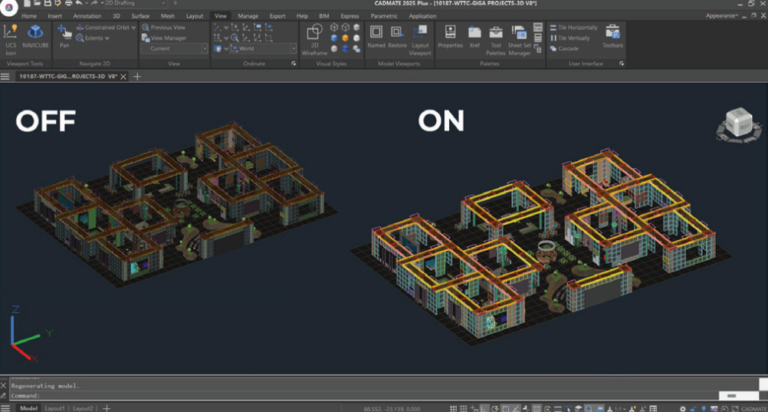Screen dimensions: 768x412
Task: Click the Previous View button
Action: tap(165, 28)
